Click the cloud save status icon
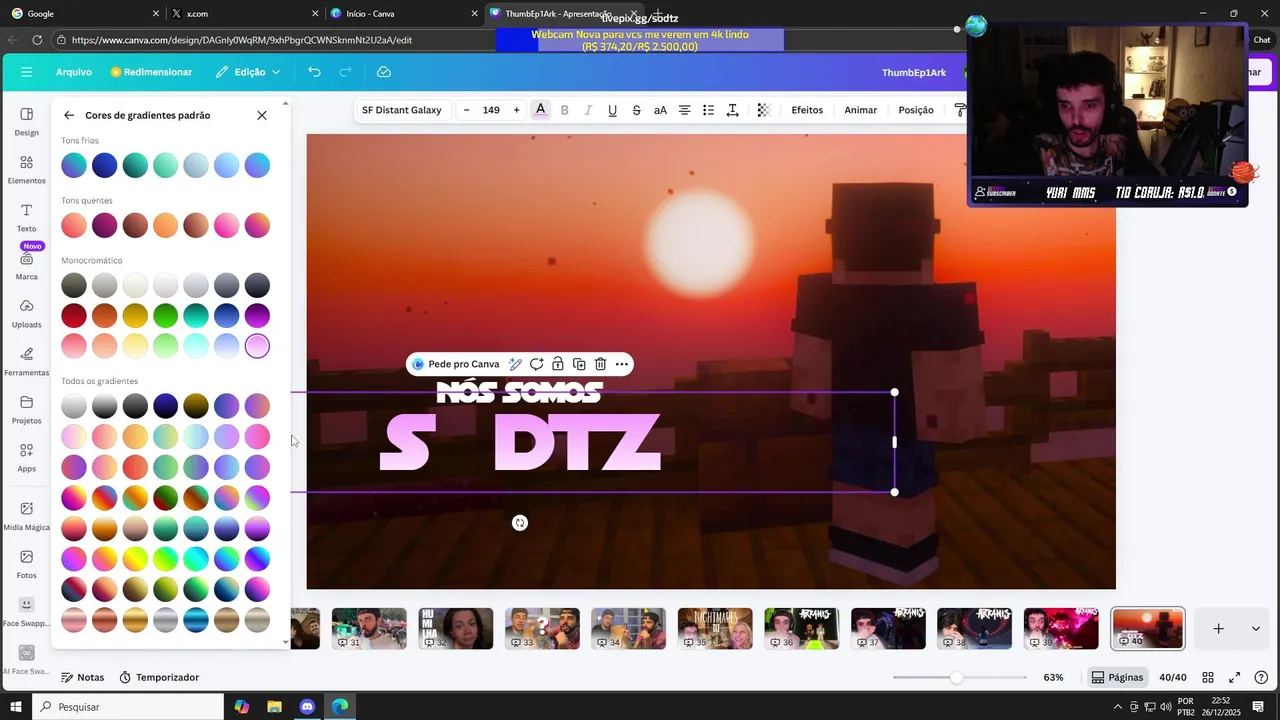This screenshot has width=1280, height=720. (384, 72)
